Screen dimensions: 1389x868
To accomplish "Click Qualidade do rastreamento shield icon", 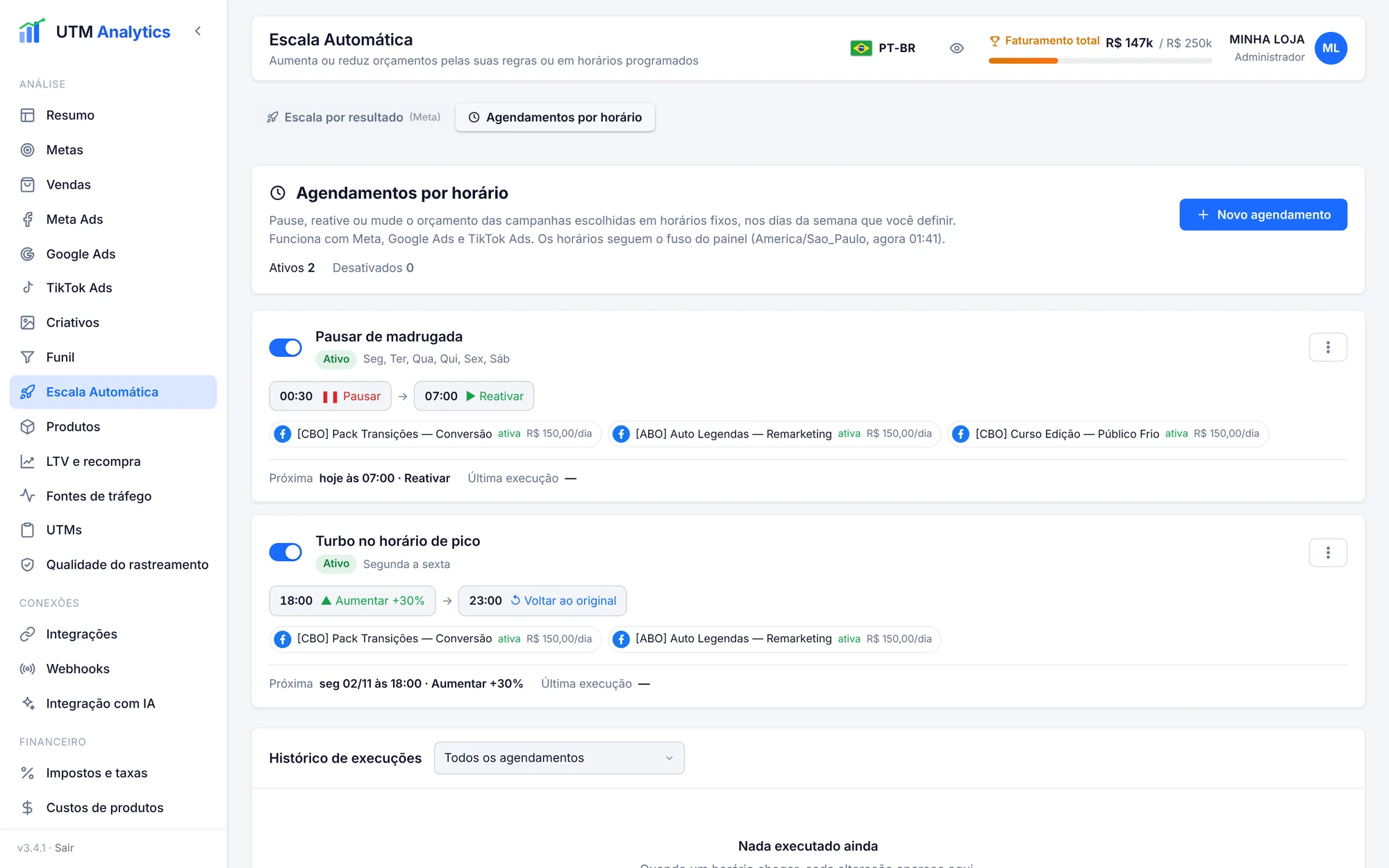I will [x=28, y=565].
